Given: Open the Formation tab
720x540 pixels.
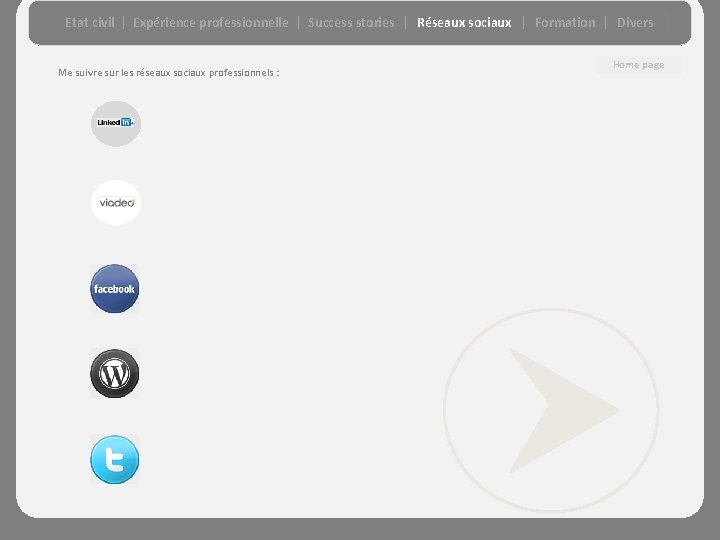Looking at the screenshot, I should [x=565, y=22].
